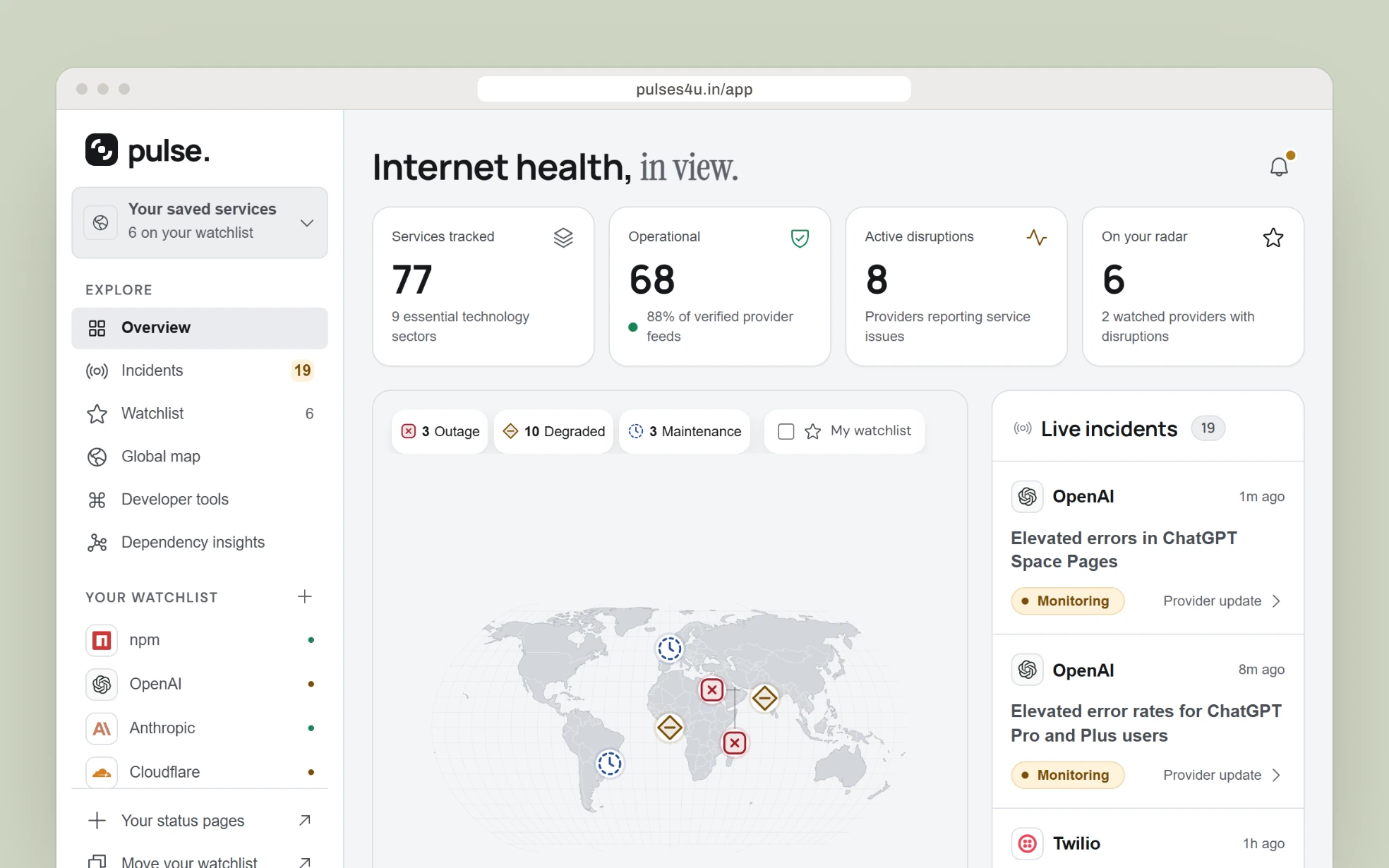
Task: Open the Operational 68 card
Action: tap(719, 287)
